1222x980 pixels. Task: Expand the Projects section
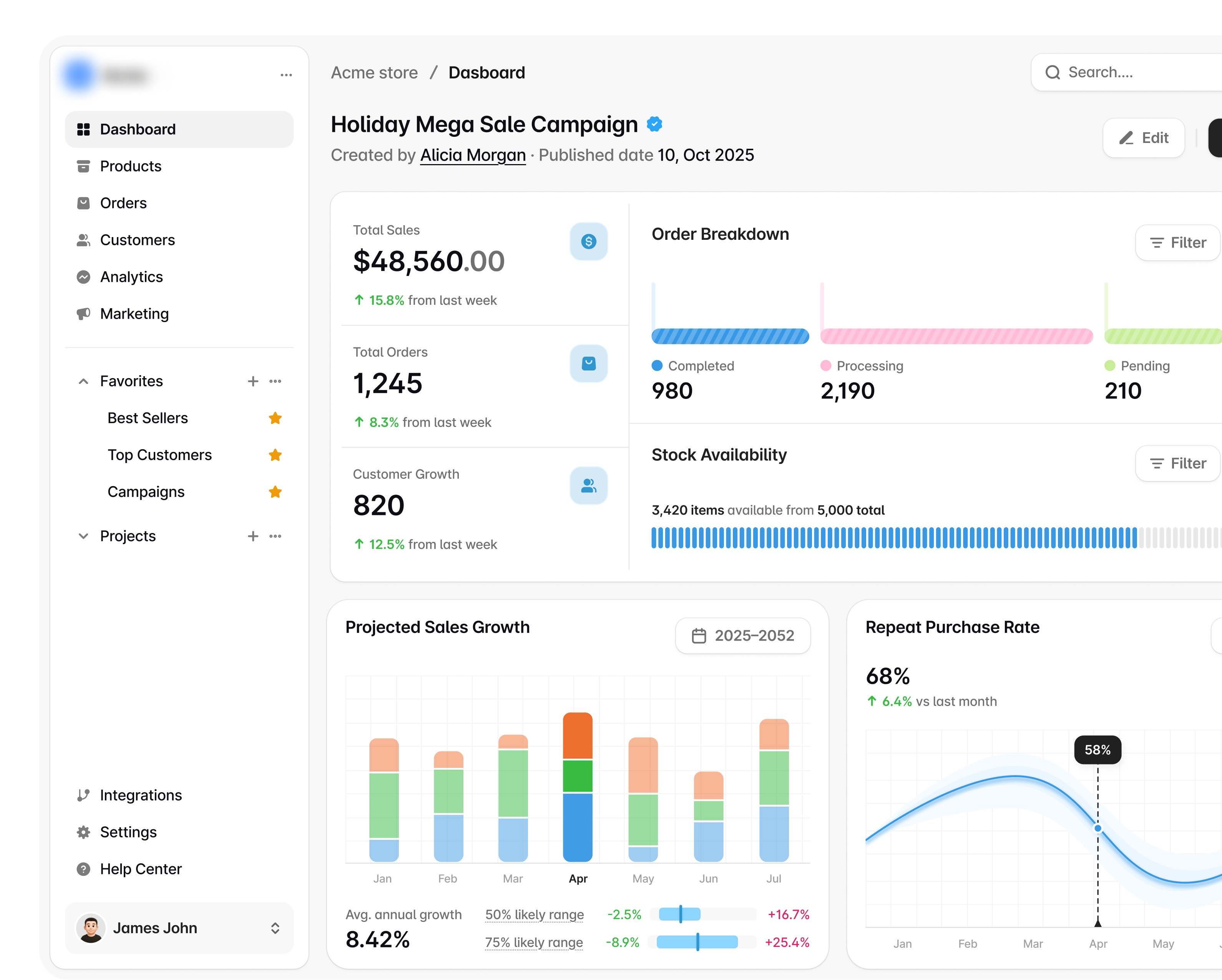click(83, 536)
